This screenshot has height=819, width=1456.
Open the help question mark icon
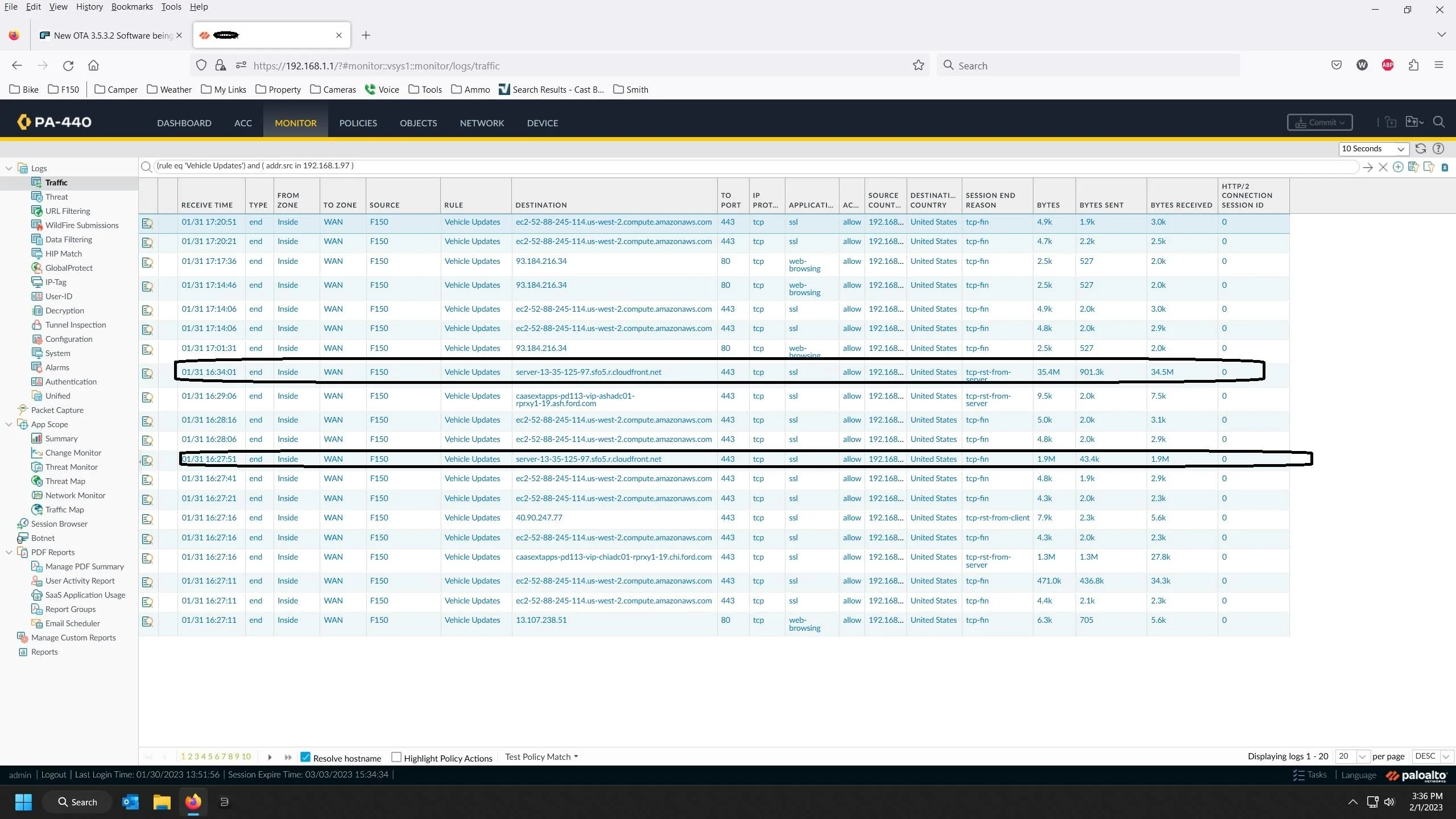click(1438, 148)
